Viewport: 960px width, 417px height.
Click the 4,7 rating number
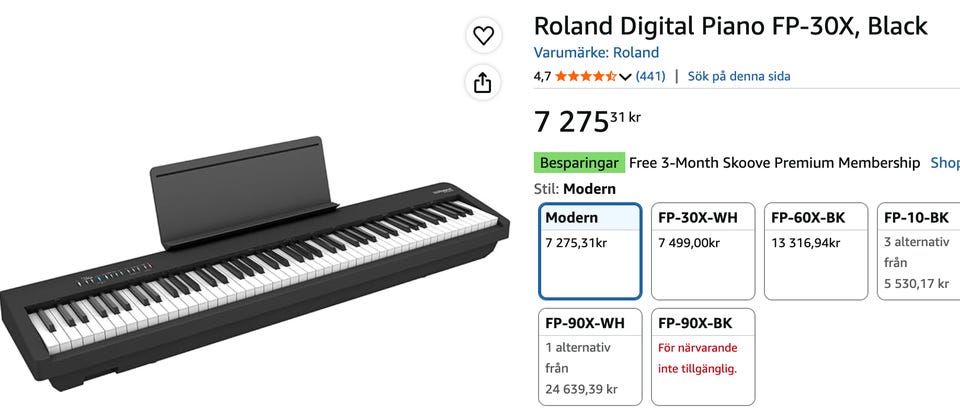pos(542,77)
